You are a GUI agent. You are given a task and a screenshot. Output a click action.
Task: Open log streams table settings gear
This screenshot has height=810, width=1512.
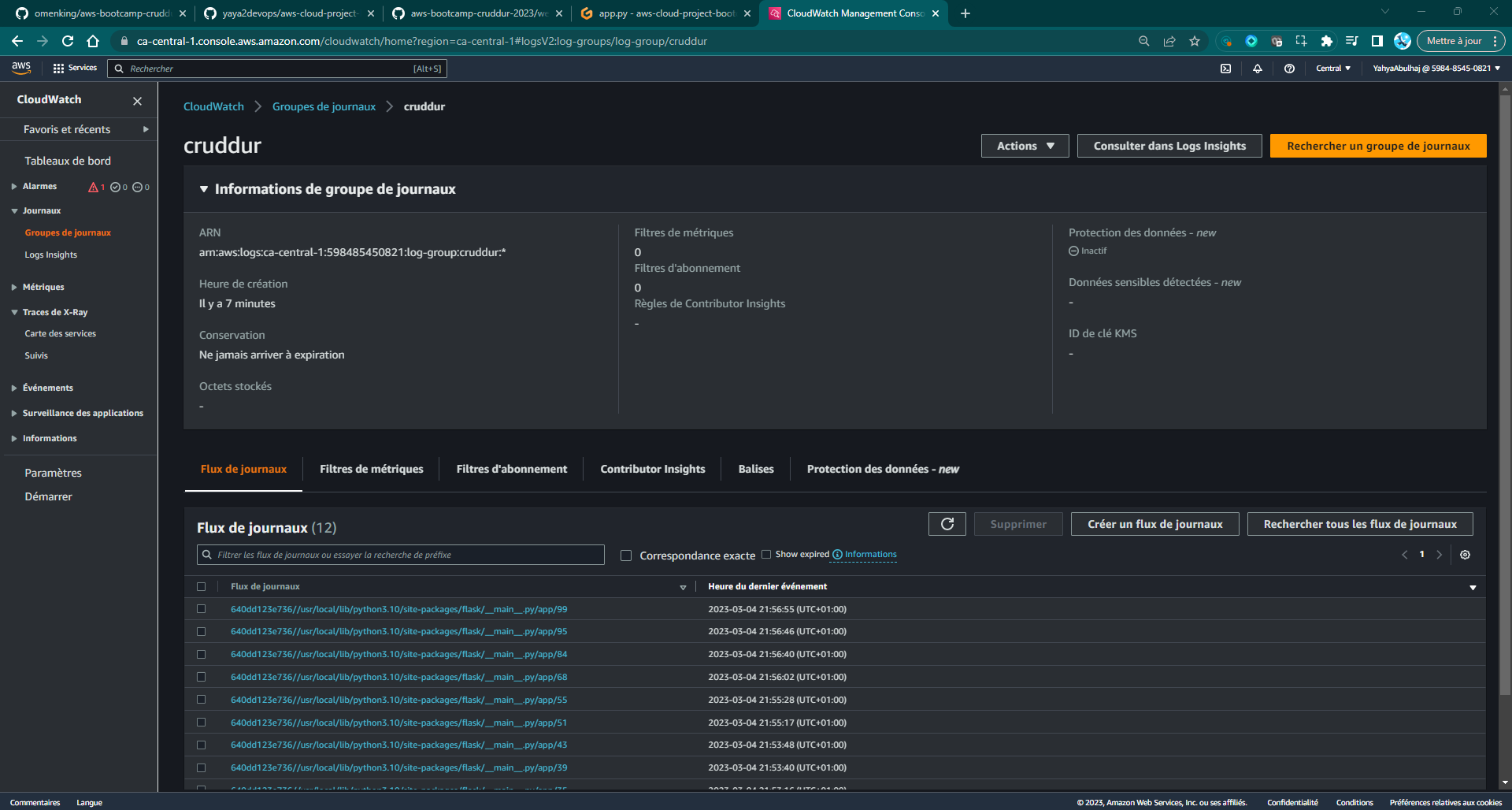pyautogui.click(x=1465, y=555)
